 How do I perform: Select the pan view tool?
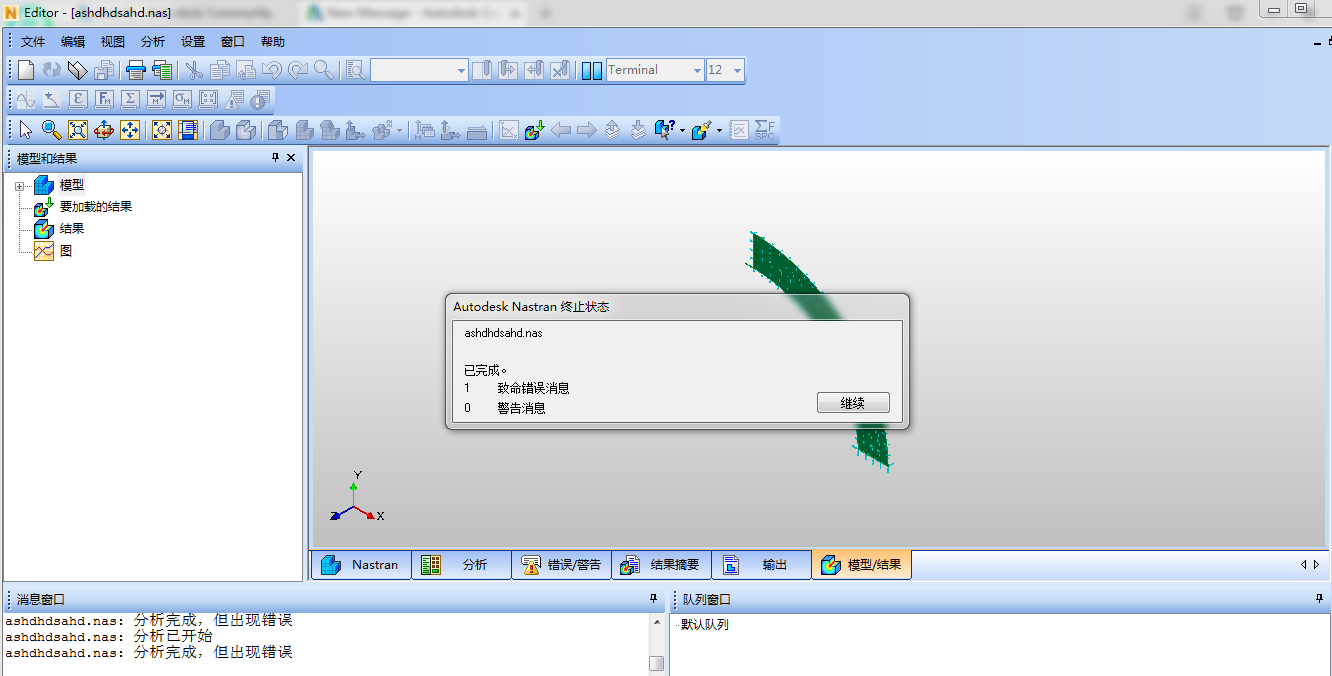coord(130,130)
